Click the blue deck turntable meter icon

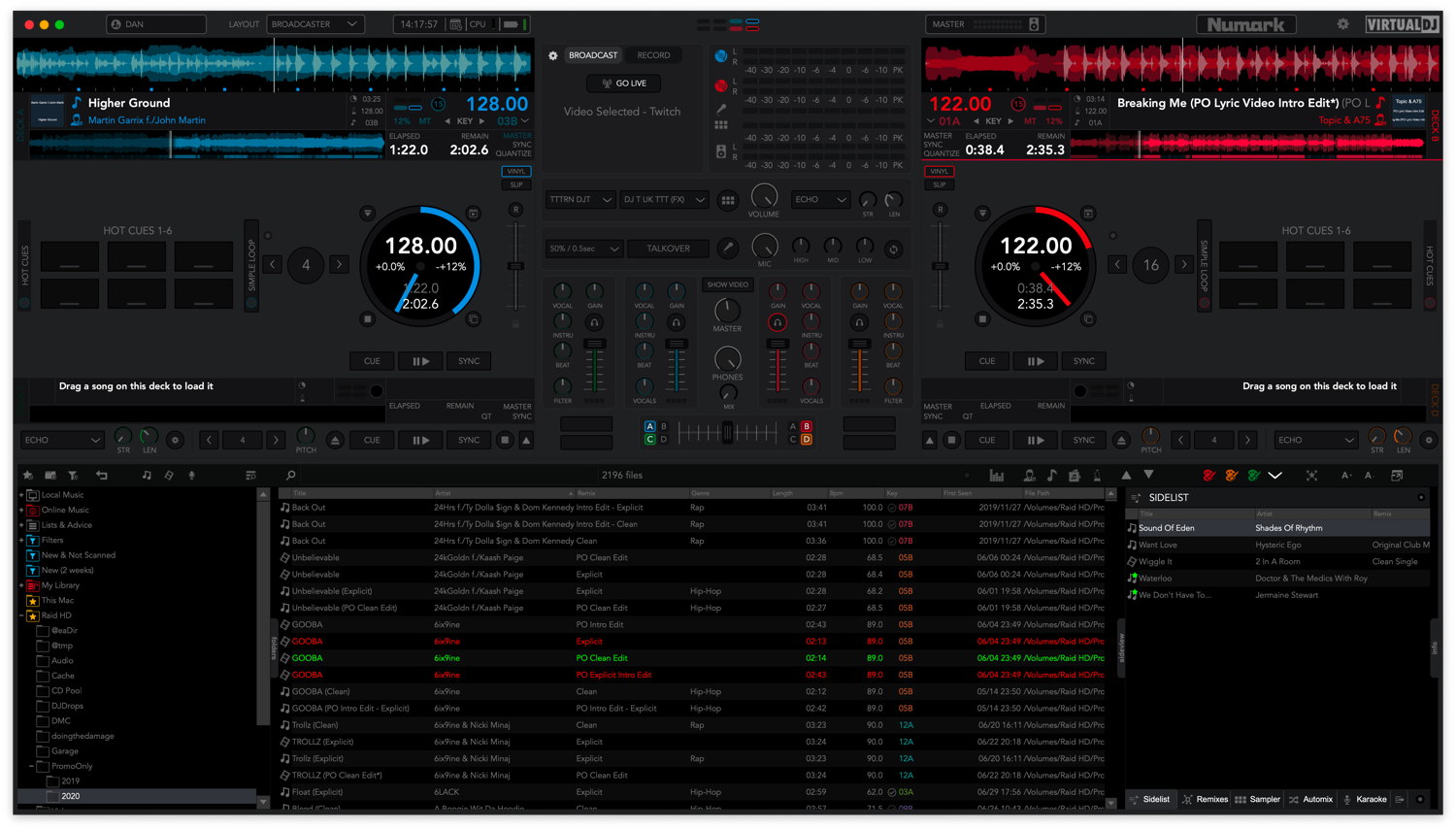[721, 56]
